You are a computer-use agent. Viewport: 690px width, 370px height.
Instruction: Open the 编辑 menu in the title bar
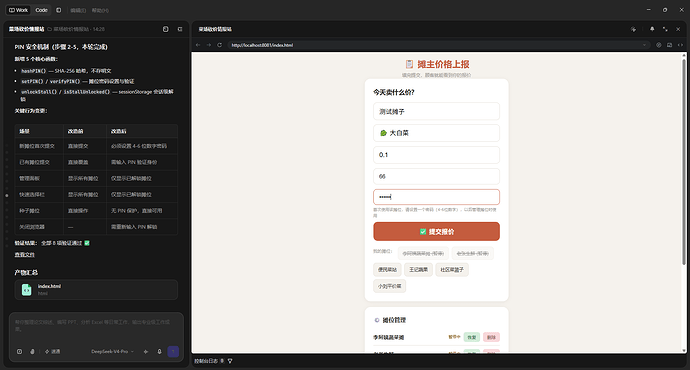(x=78, y=10)
